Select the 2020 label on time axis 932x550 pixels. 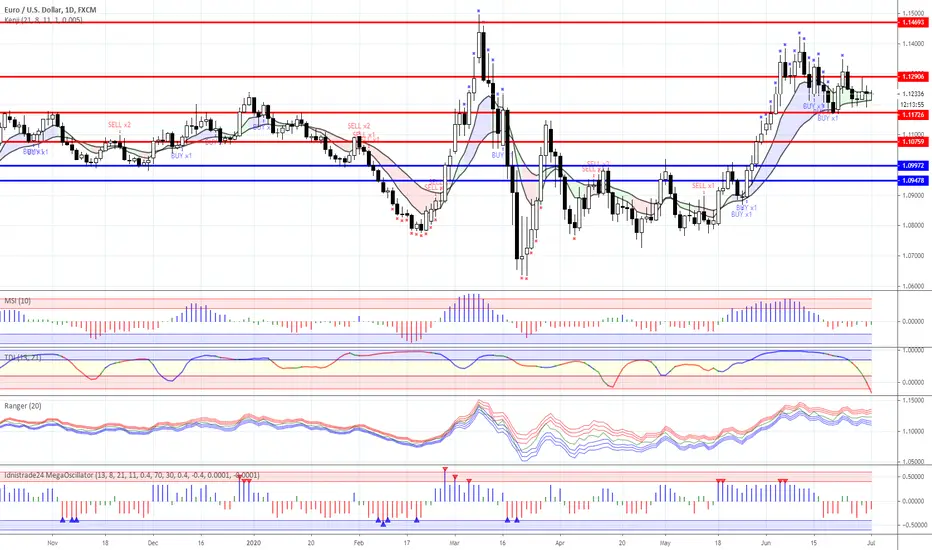point(254,543)
